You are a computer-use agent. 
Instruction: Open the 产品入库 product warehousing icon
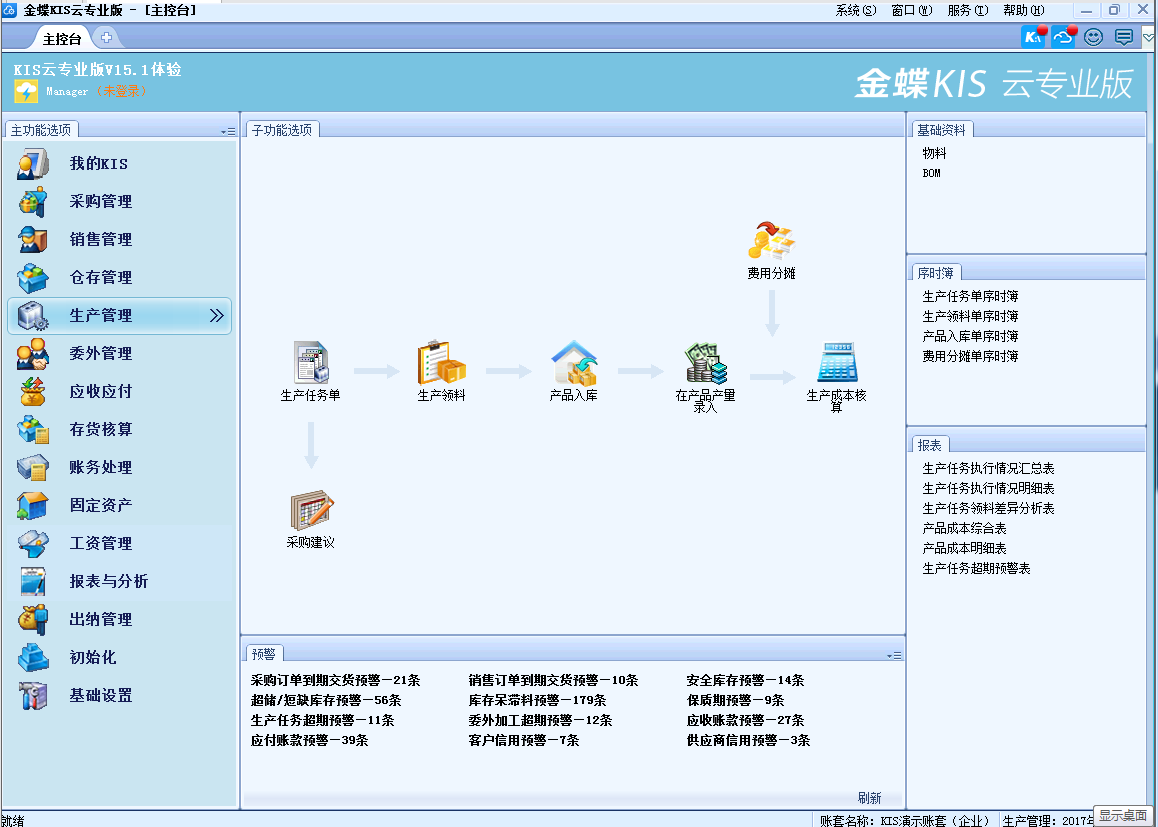(574, 363)
